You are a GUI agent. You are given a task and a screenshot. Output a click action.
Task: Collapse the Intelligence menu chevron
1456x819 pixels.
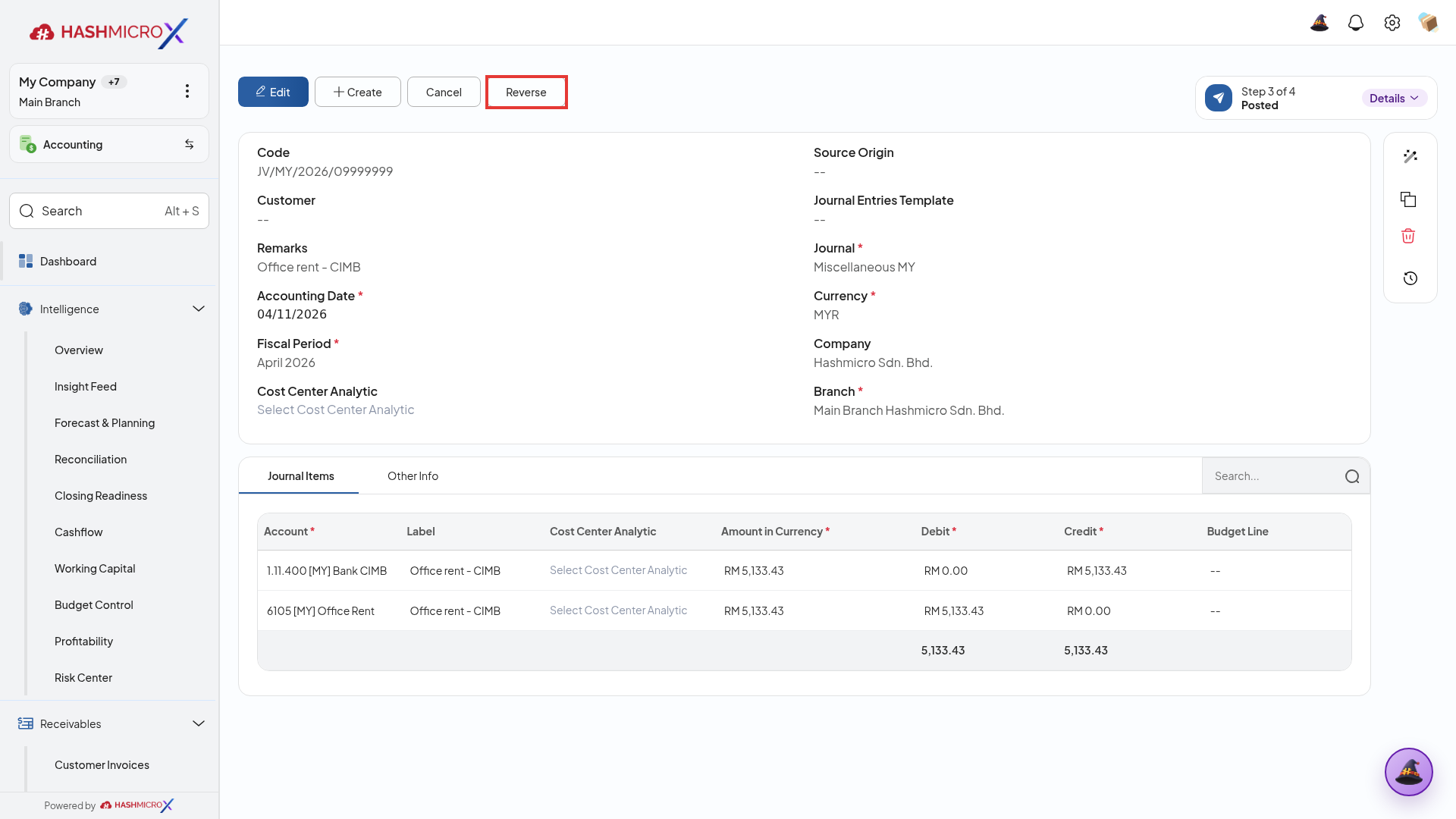click(199, 309)
